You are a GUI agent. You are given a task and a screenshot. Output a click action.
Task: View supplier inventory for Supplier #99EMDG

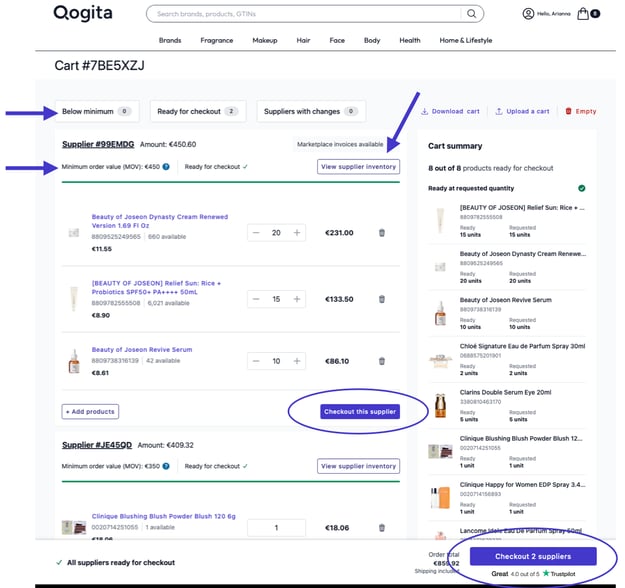(x=358, y=167)
